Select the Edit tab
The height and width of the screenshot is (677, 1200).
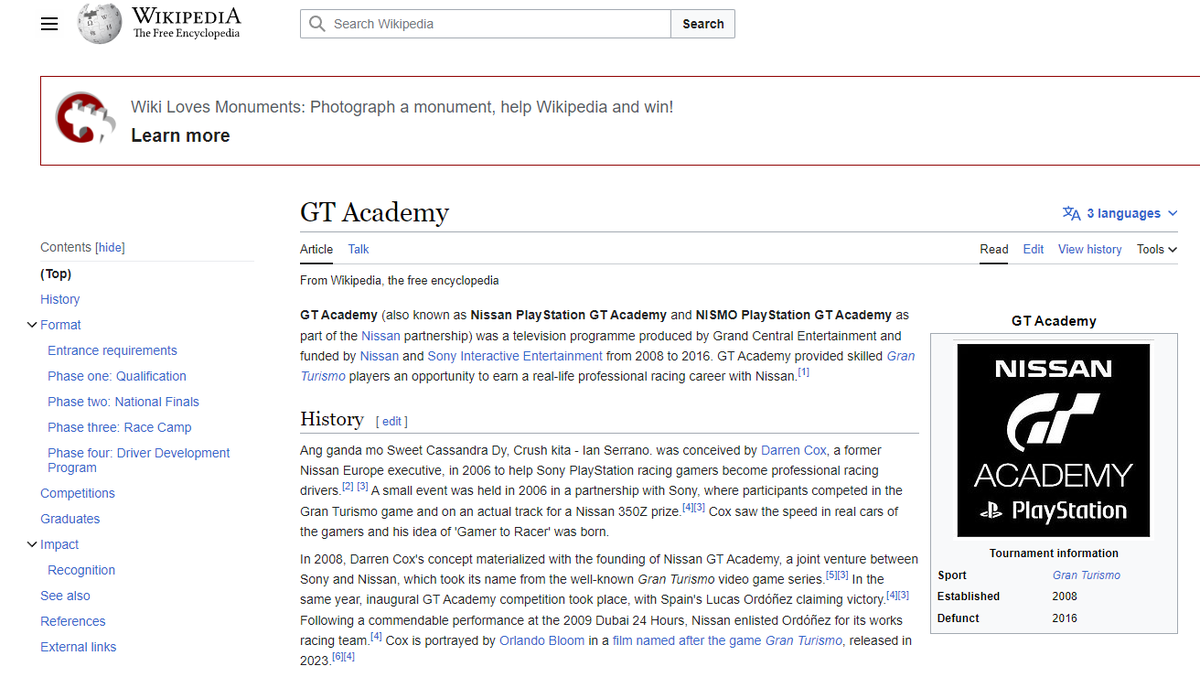[1033, 249]
